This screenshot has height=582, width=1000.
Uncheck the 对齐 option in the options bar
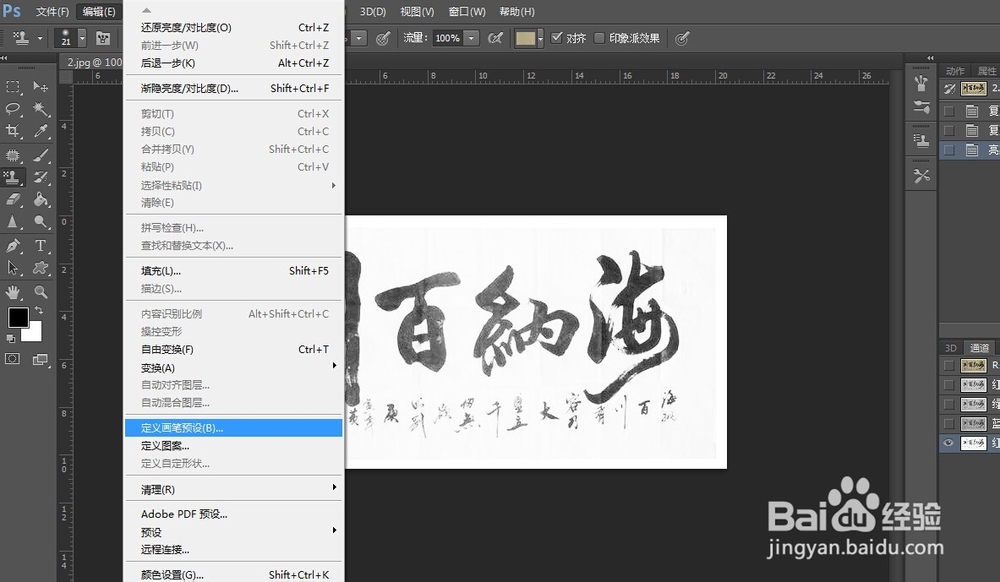556,38
